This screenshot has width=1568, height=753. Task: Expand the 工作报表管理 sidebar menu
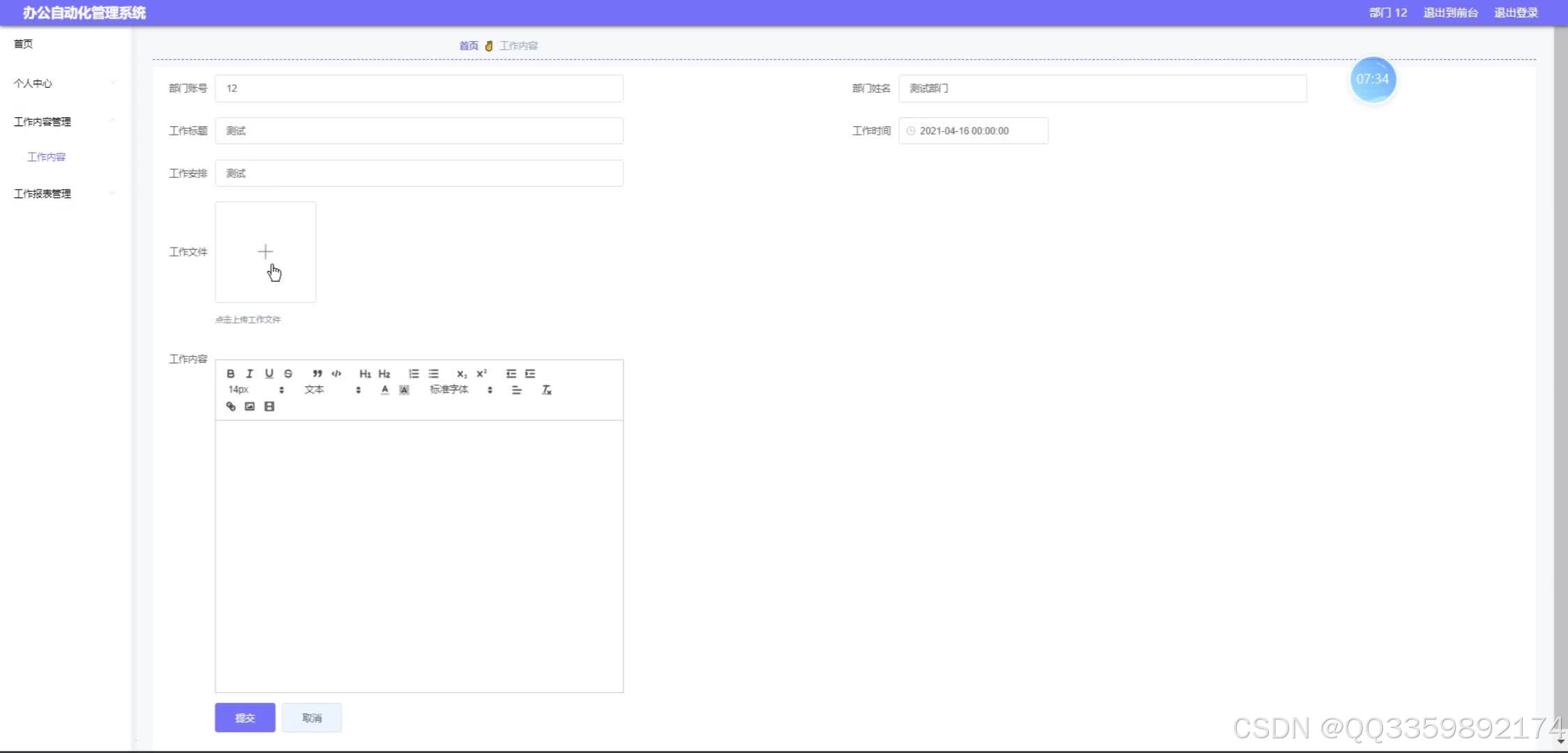pos(65,194)
